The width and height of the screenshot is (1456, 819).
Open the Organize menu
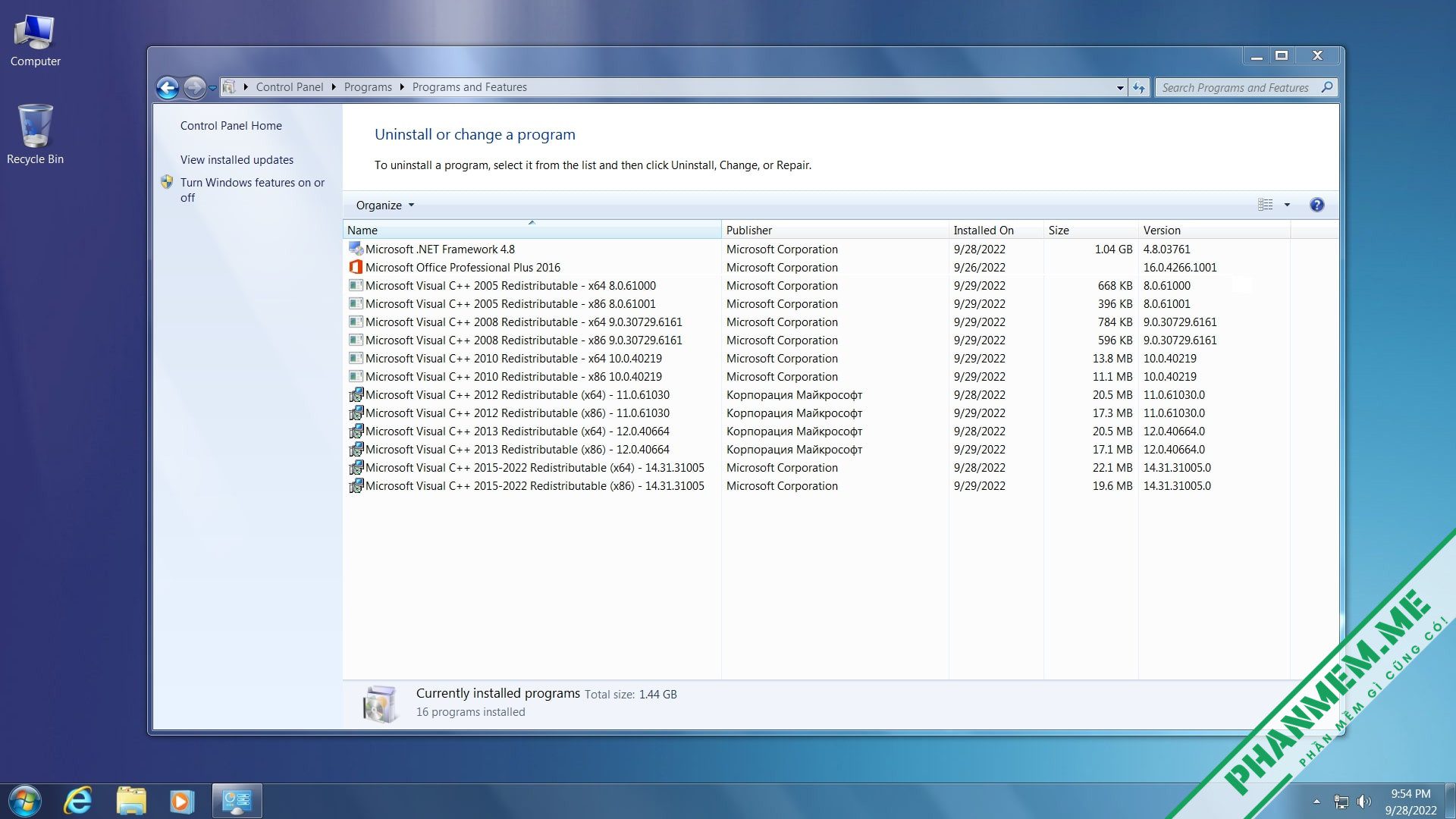pyautogui.click(x=385, y=206)
